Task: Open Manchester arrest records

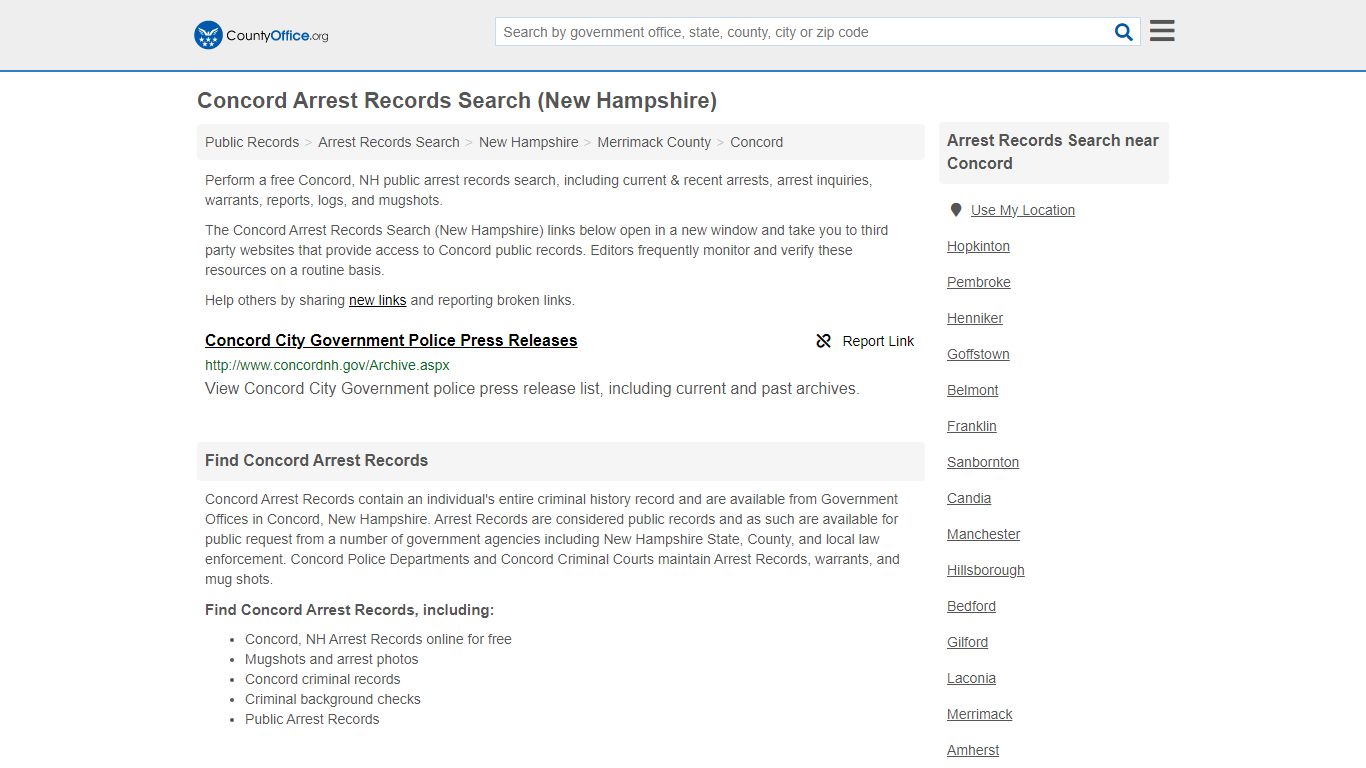Action: point(984,534)
